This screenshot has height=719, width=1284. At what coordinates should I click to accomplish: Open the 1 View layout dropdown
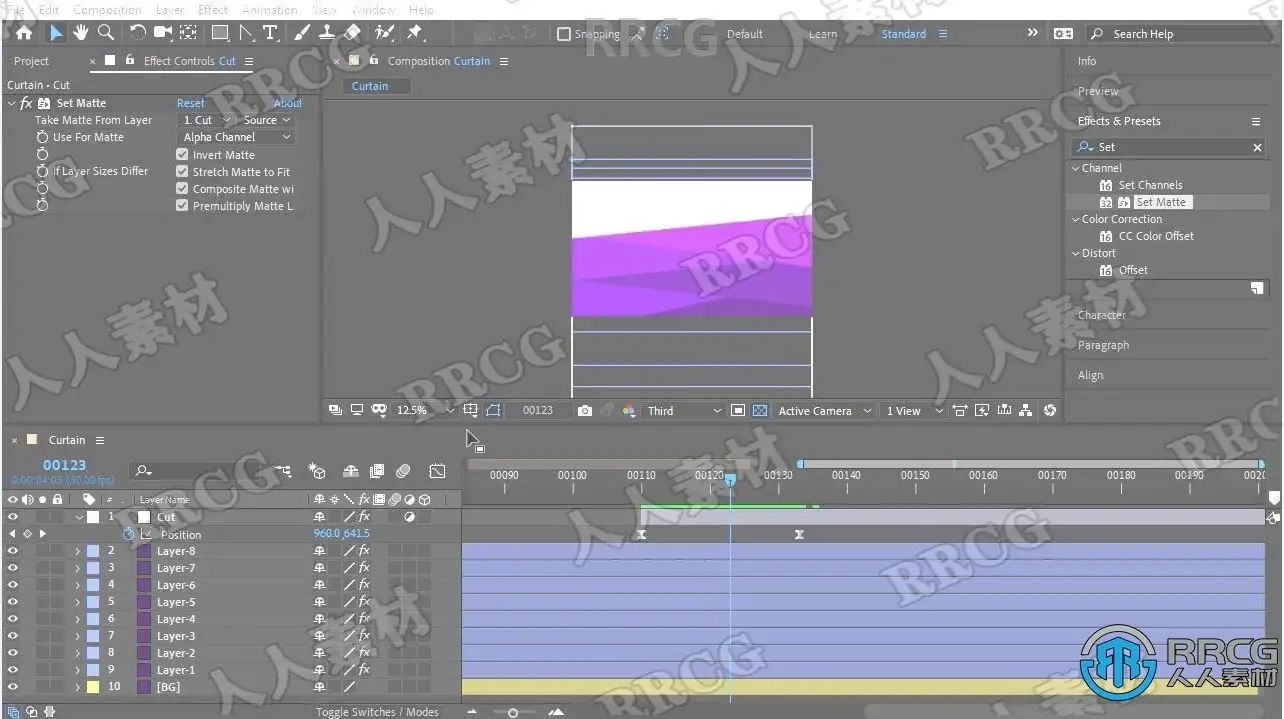pyautogui.click(x=913, y=410)
